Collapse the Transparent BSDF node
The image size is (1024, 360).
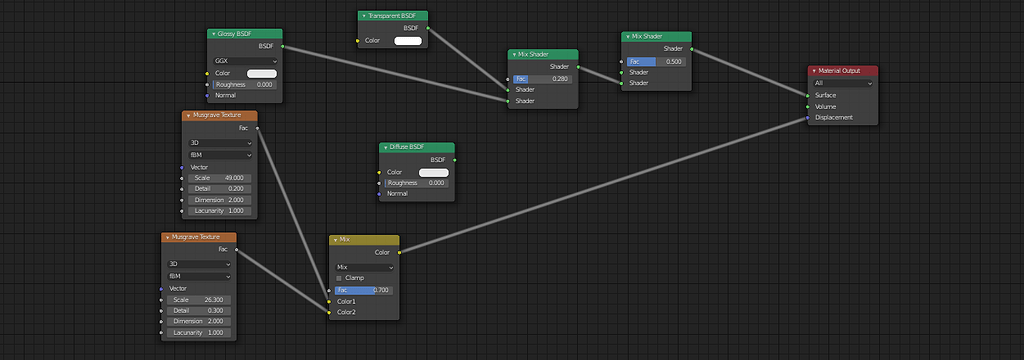[x=364, y=16]
